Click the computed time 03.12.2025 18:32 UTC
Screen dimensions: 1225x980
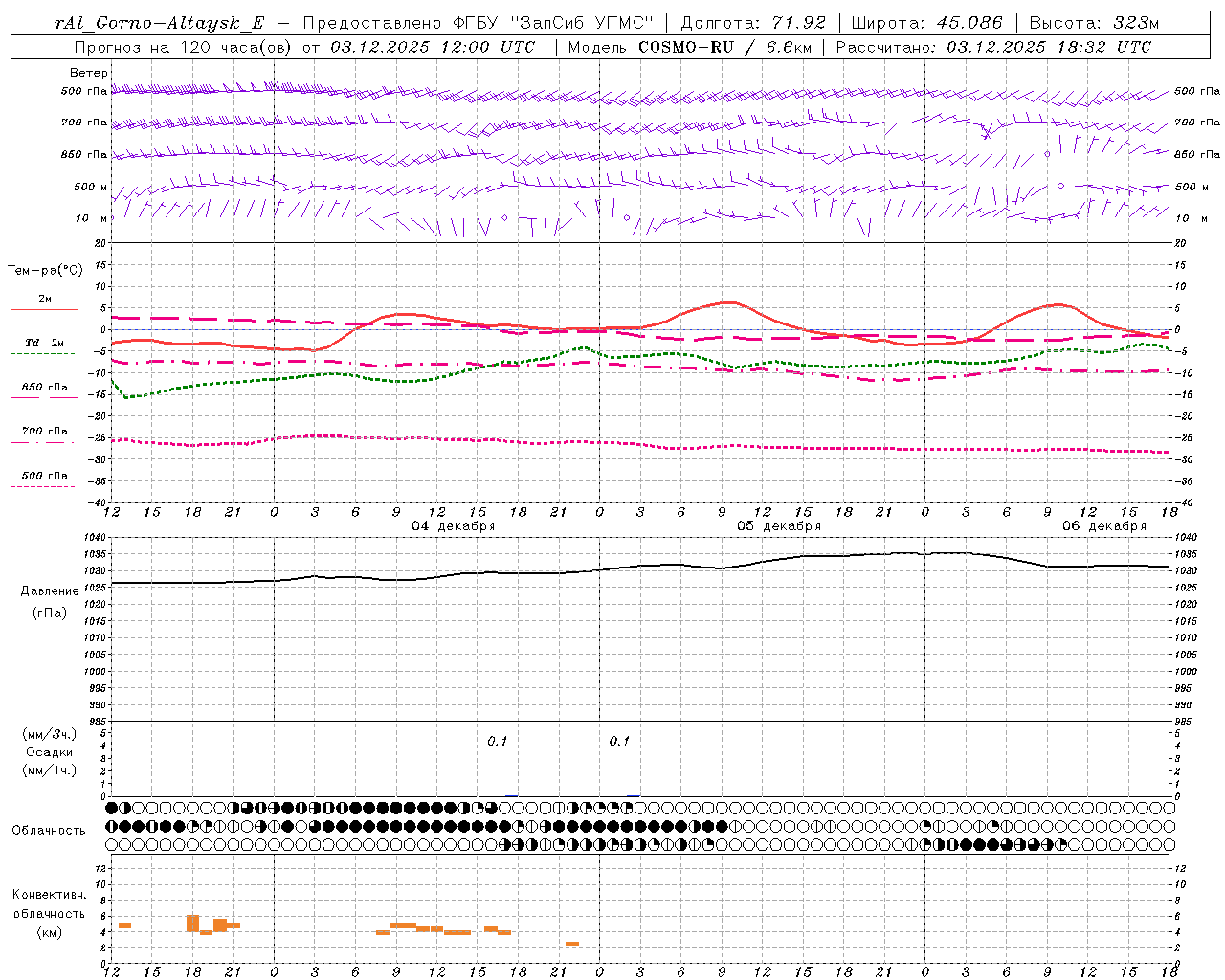[x=1049, y=47]
